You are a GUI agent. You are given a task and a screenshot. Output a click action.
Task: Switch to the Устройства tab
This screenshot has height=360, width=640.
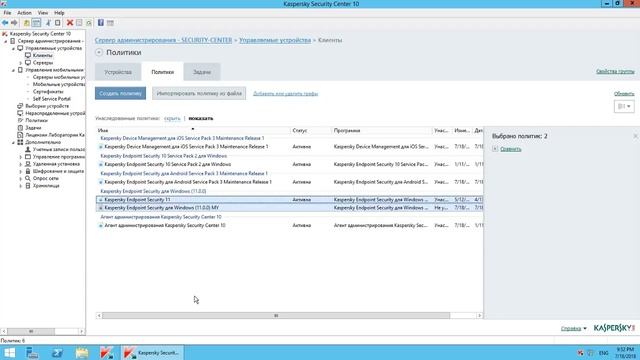[x=118, y=72]
